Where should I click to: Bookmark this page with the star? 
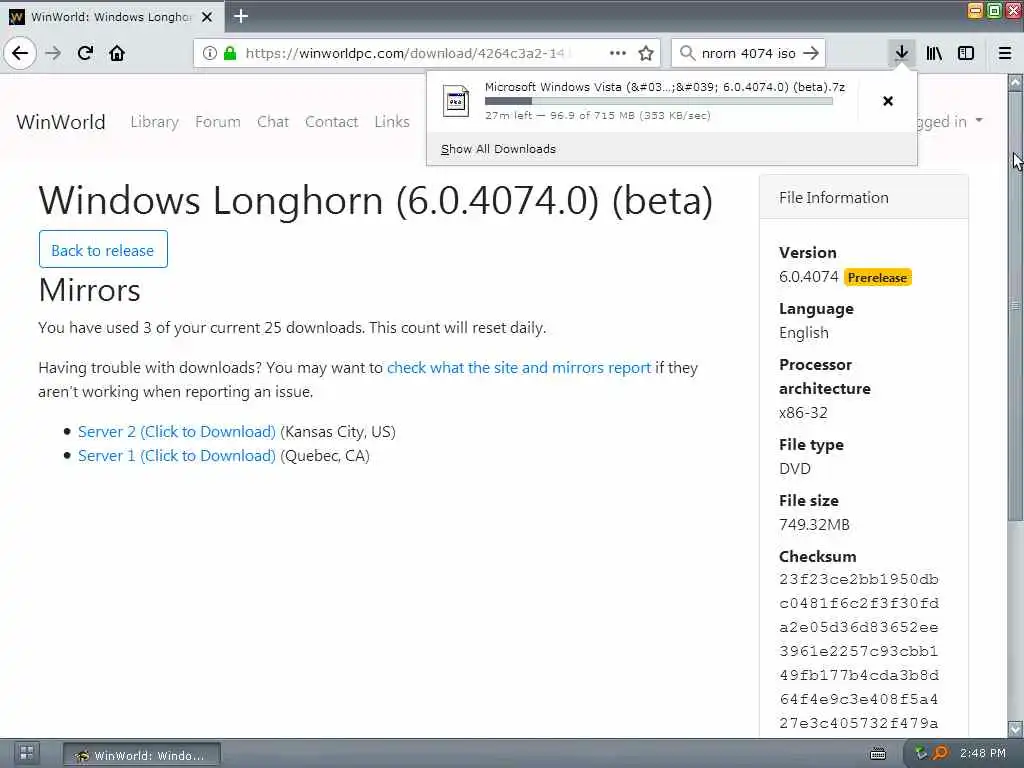(x=646, y=53)
